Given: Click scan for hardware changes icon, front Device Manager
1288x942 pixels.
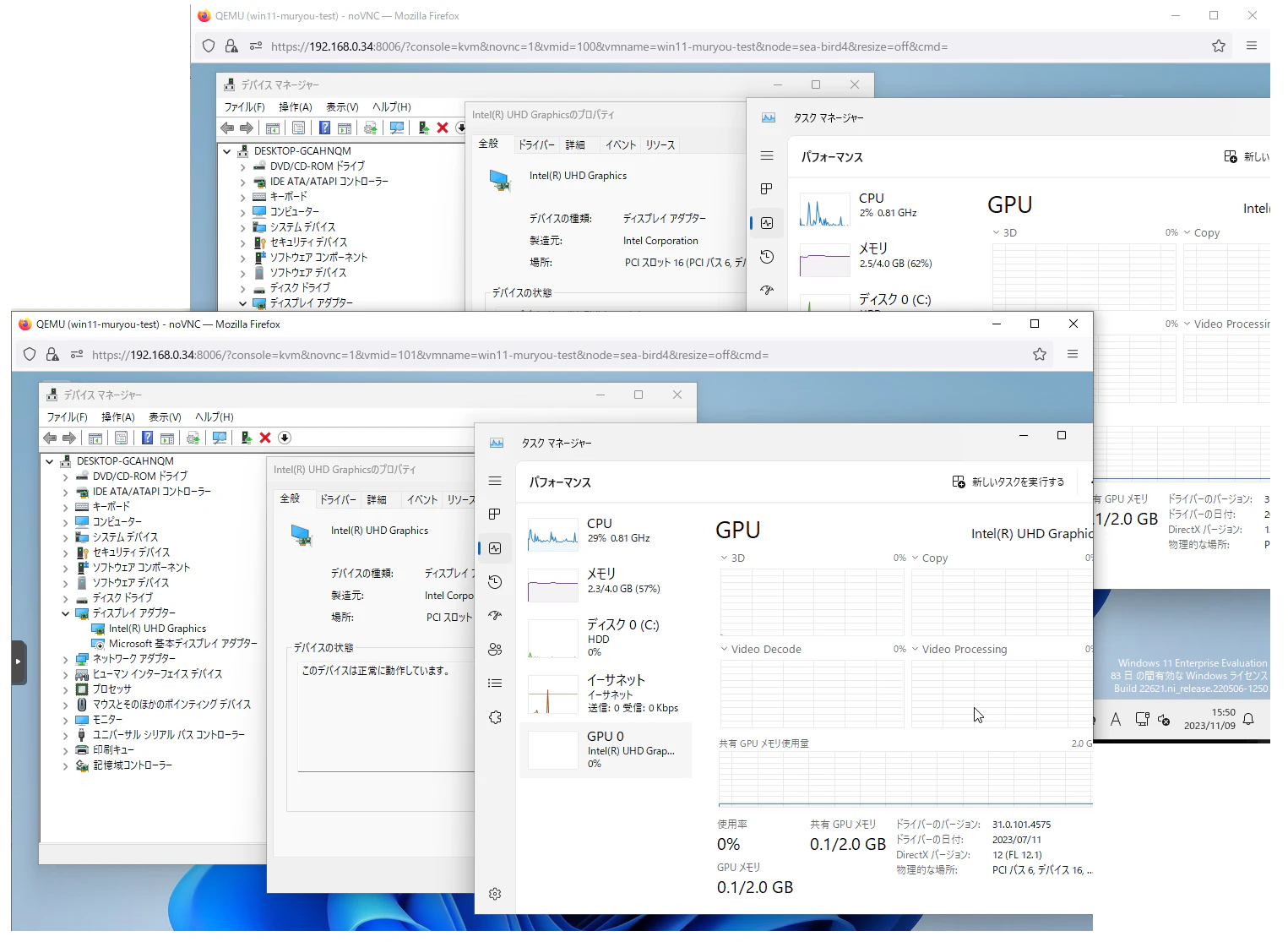Looking at the screenshot, I should 220,438.
